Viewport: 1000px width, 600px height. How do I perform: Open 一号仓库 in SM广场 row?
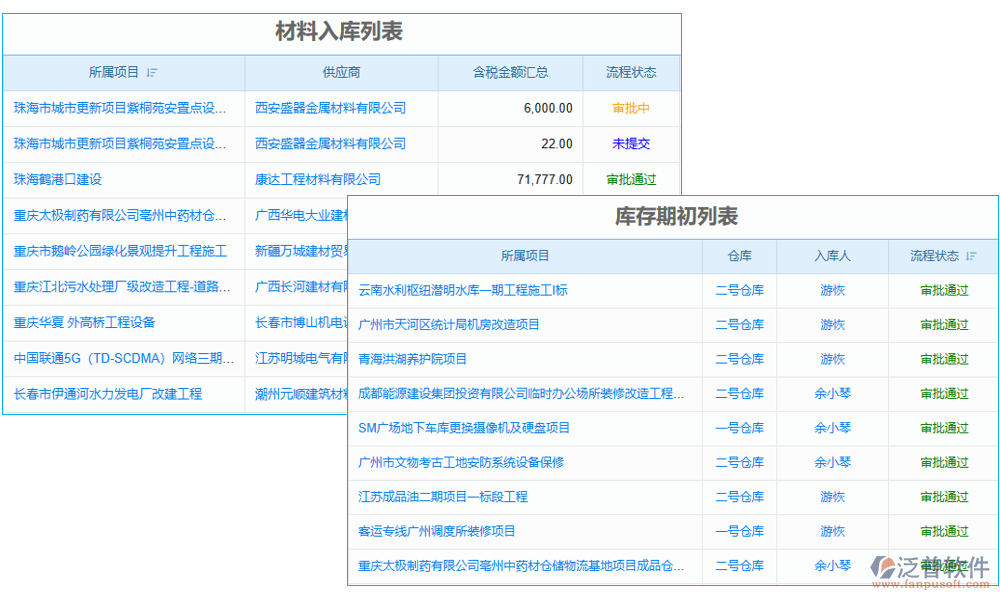pos(739,428)
